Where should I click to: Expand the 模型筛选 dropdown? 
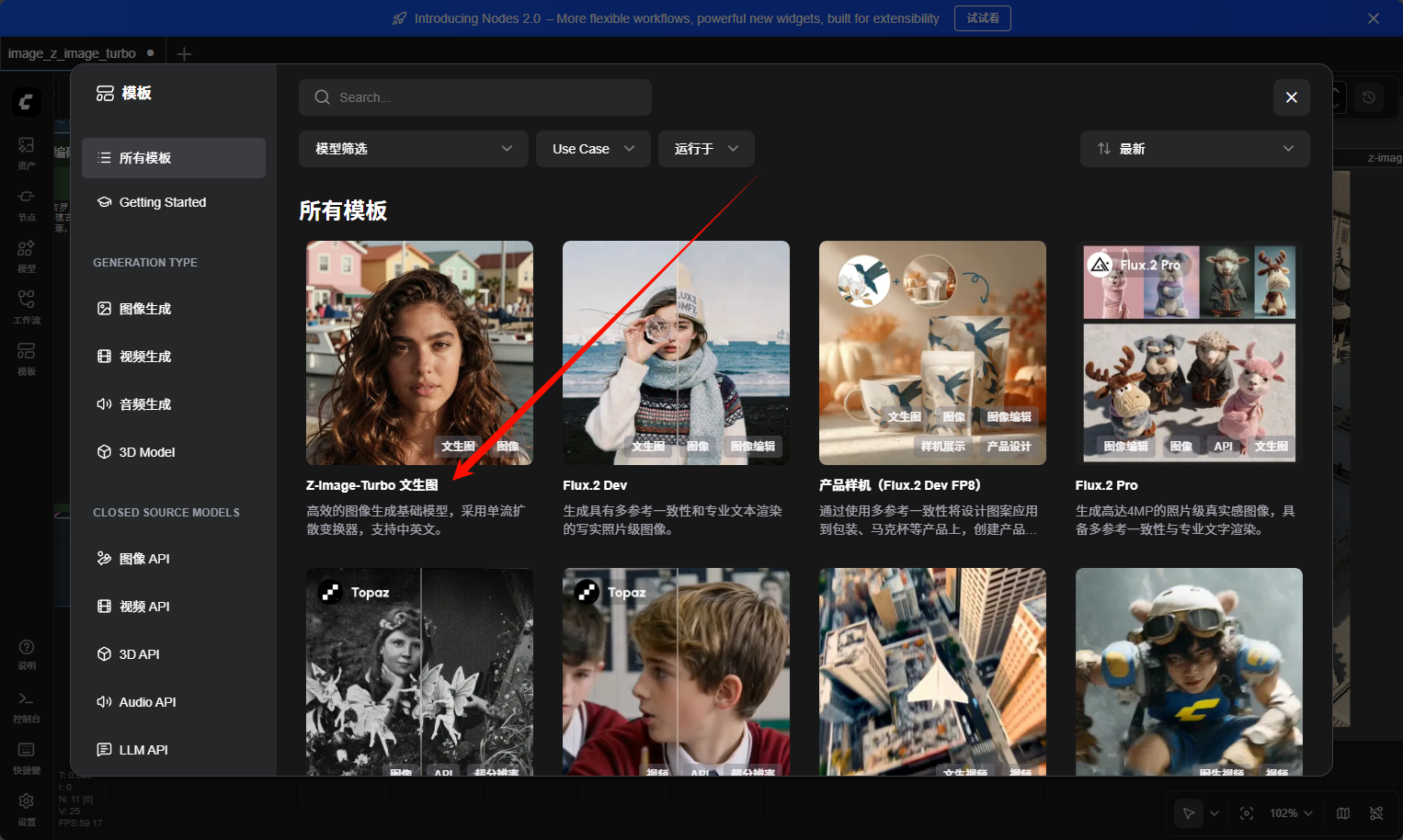pyautogui.click(x=413, y=148)
